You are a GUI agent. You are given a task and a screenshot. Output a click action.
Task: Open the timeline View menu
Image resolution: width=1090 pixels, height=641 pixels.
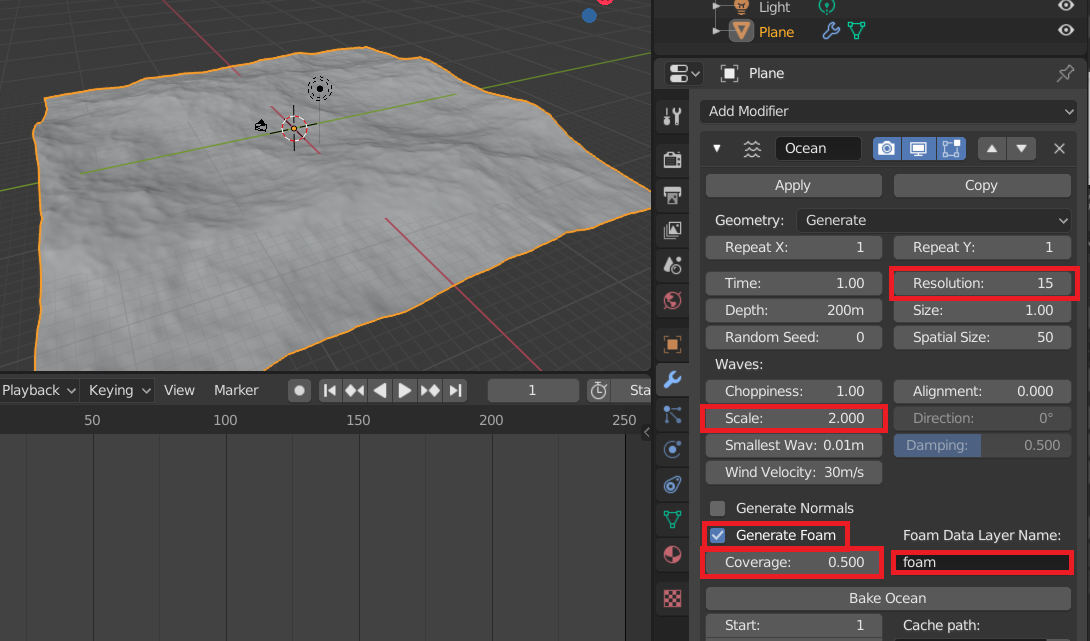pos(179,391)
